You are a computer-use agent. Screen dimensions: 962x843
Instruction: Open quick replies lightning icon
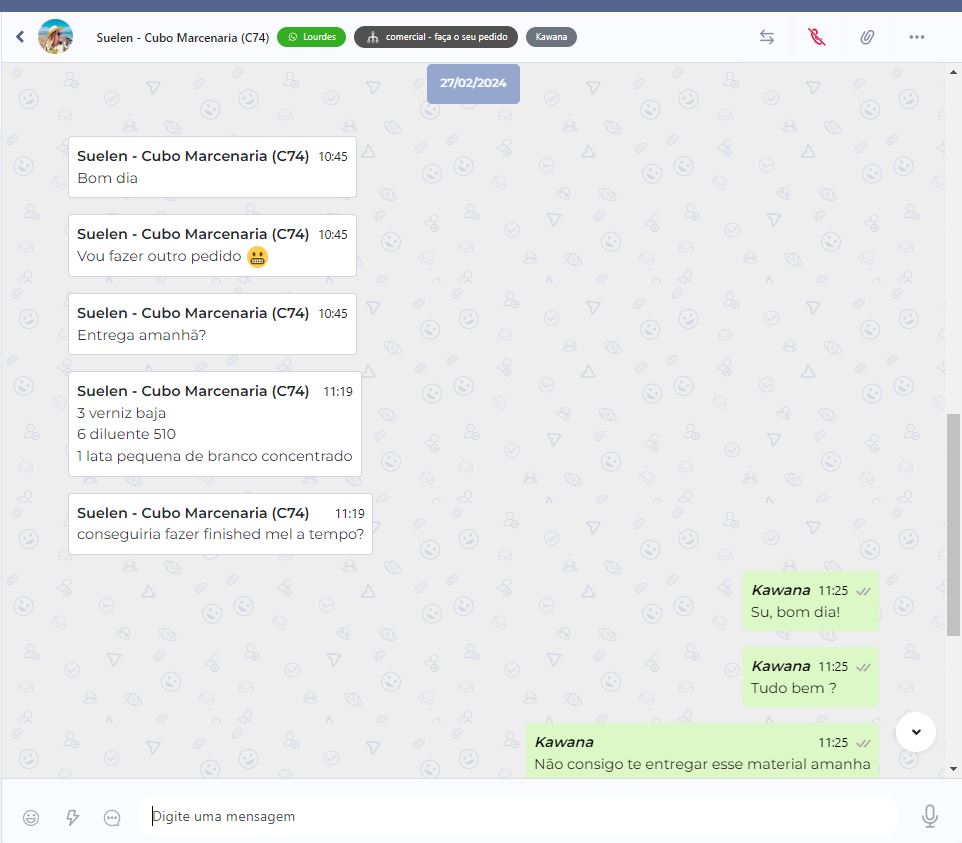click(72, 817)
